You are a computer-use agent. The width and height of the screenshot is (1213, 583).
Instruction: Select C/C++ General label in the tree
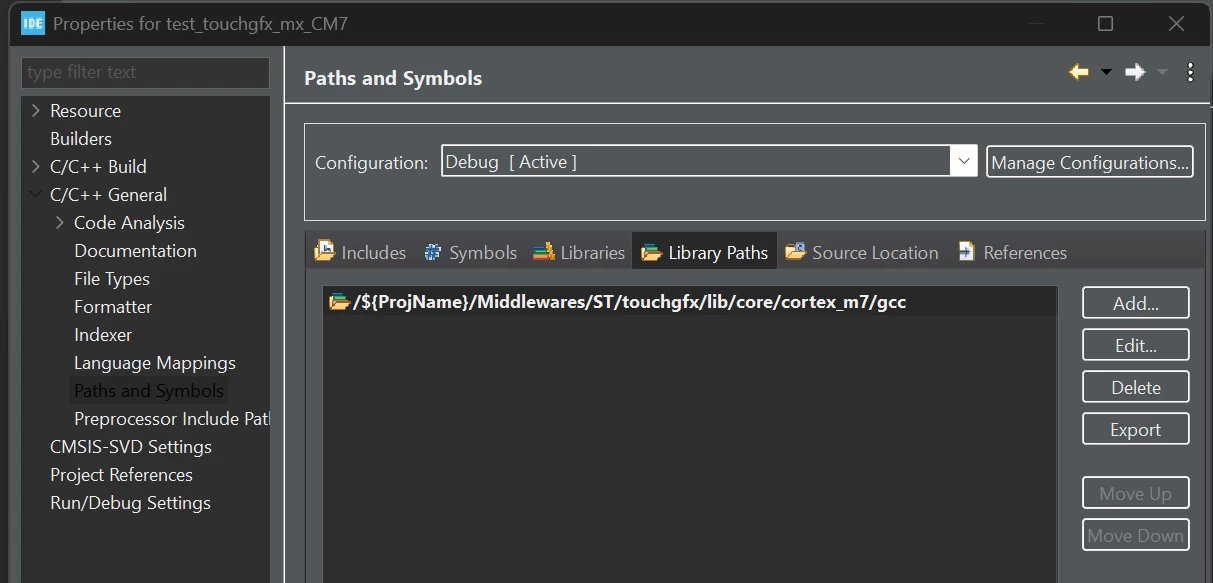(x=108, y=194)
